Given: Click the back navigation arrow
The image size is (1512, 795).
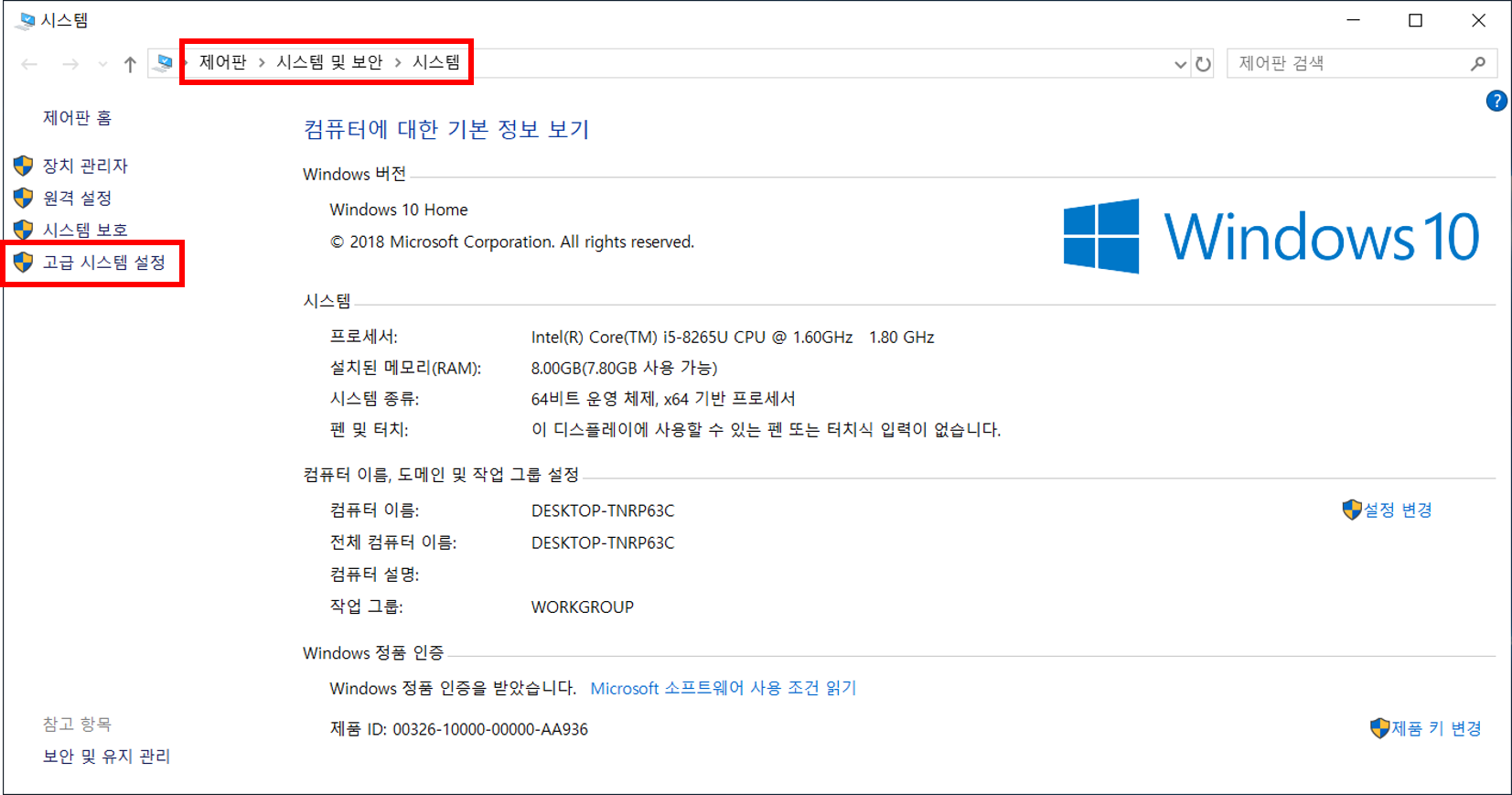Looking at the screenshot, I should tap(29, 64).
